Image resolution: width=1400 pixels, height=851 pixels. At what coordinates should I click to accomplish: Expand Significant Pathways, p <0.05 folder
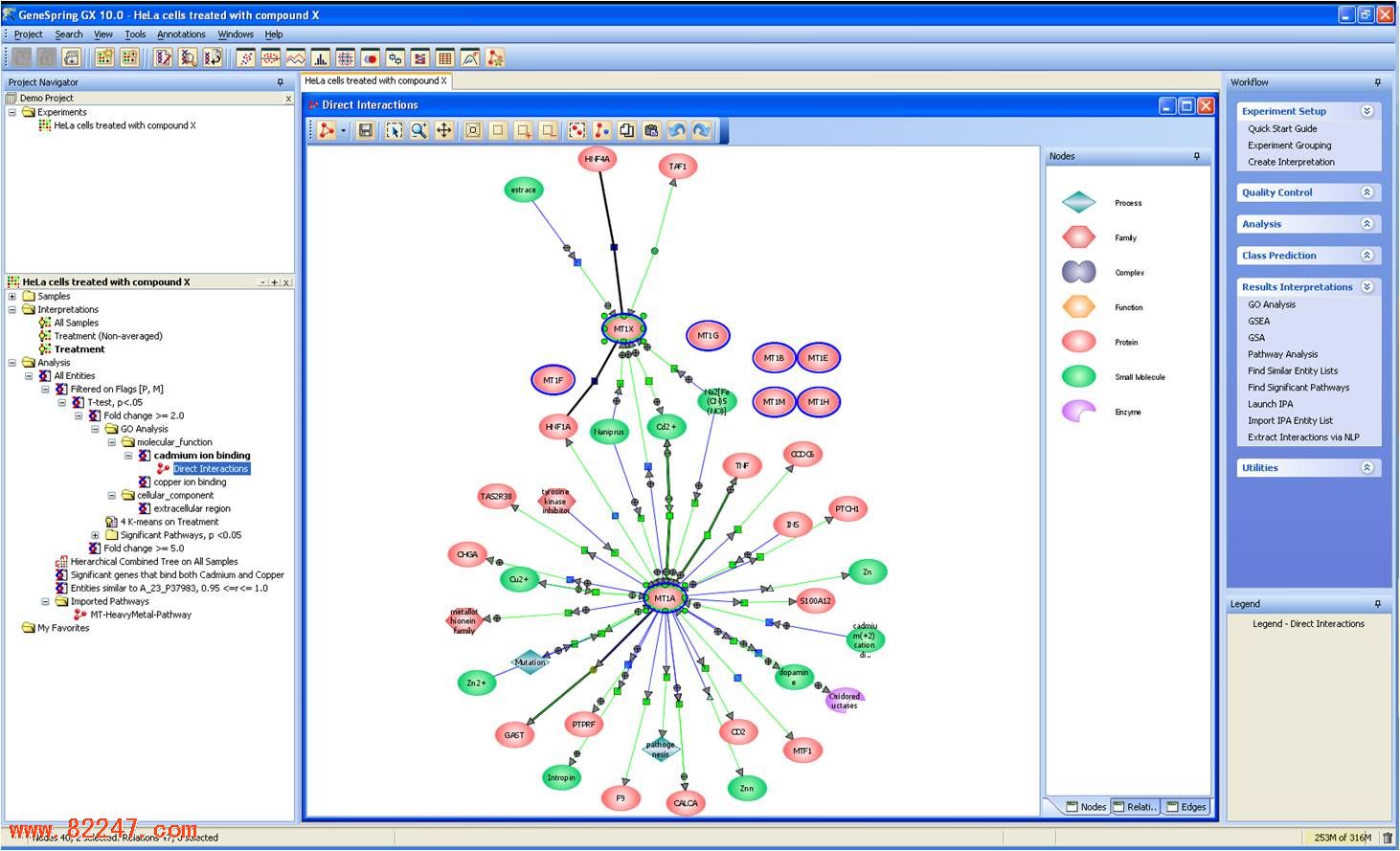[95, 535]
